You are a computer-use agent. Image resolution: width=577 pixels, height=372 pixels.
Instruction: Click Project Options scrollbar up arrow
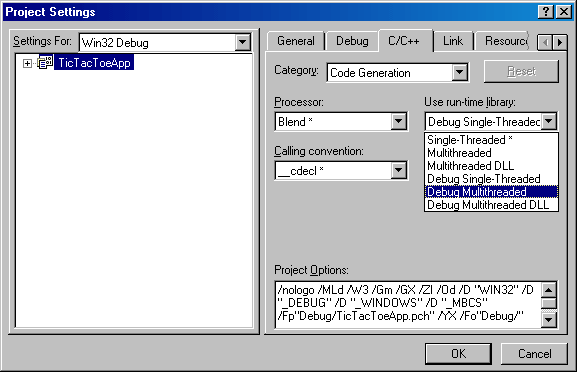pos(549,290)
